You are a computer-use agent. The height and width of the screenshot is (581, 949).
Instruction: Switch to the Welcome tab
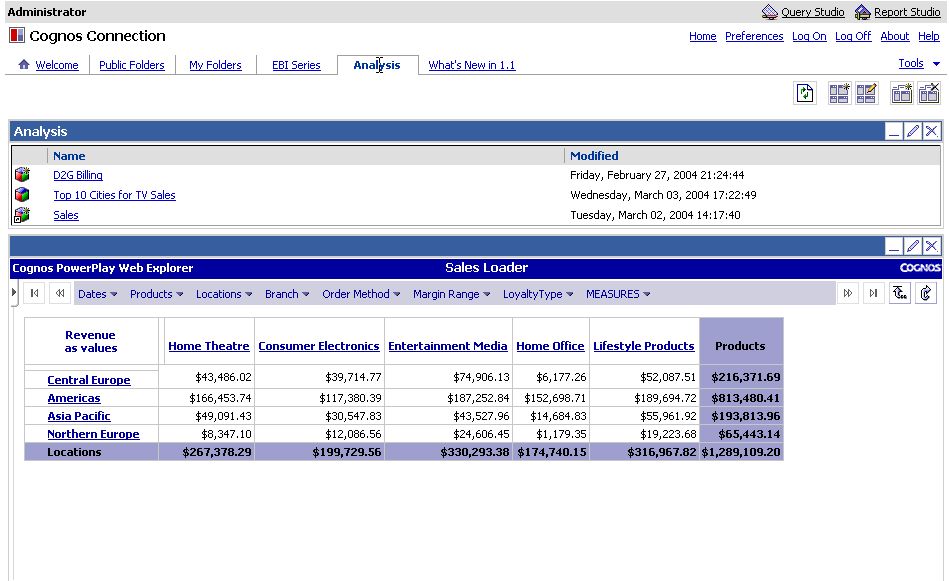pyautogui.click(x=57, y=65)
